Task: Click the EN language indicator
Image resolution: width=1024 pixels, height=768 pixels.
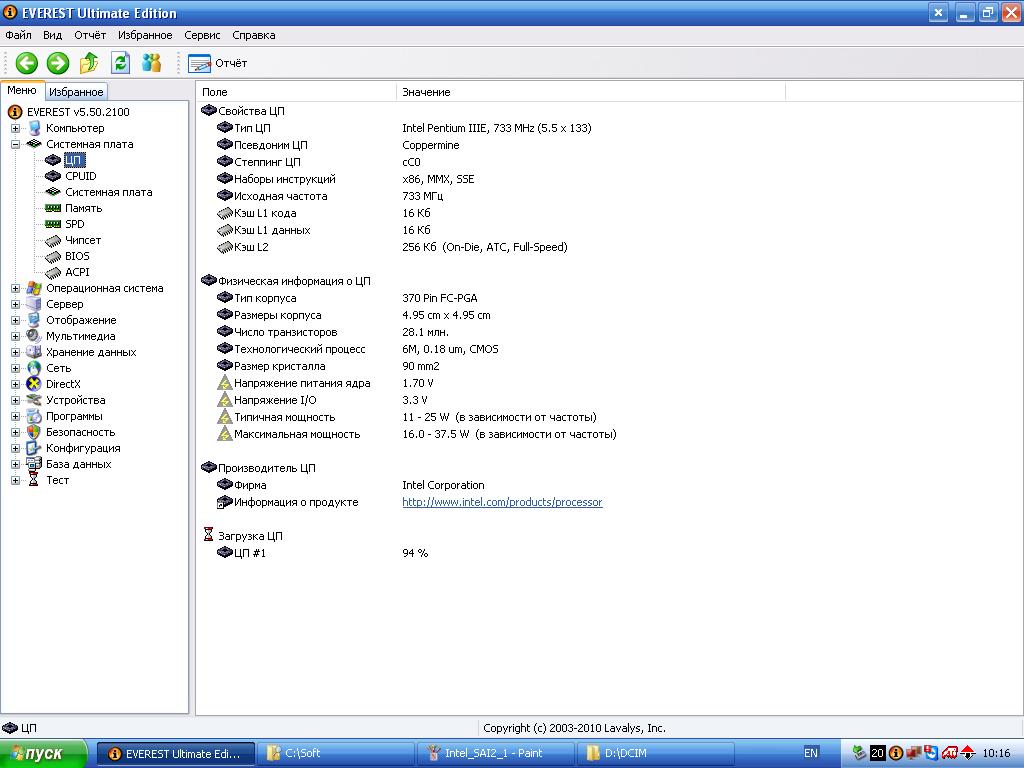Action: (x=810, y=753)
